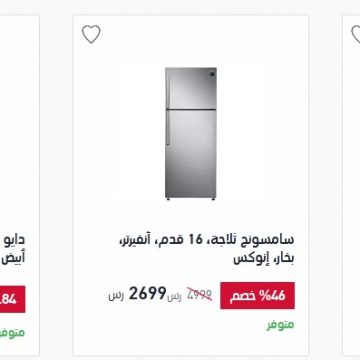Click the word إنوكس in product title
Image resolution: width=360 pixels, height=360 pixels.
tap(247, 259)
